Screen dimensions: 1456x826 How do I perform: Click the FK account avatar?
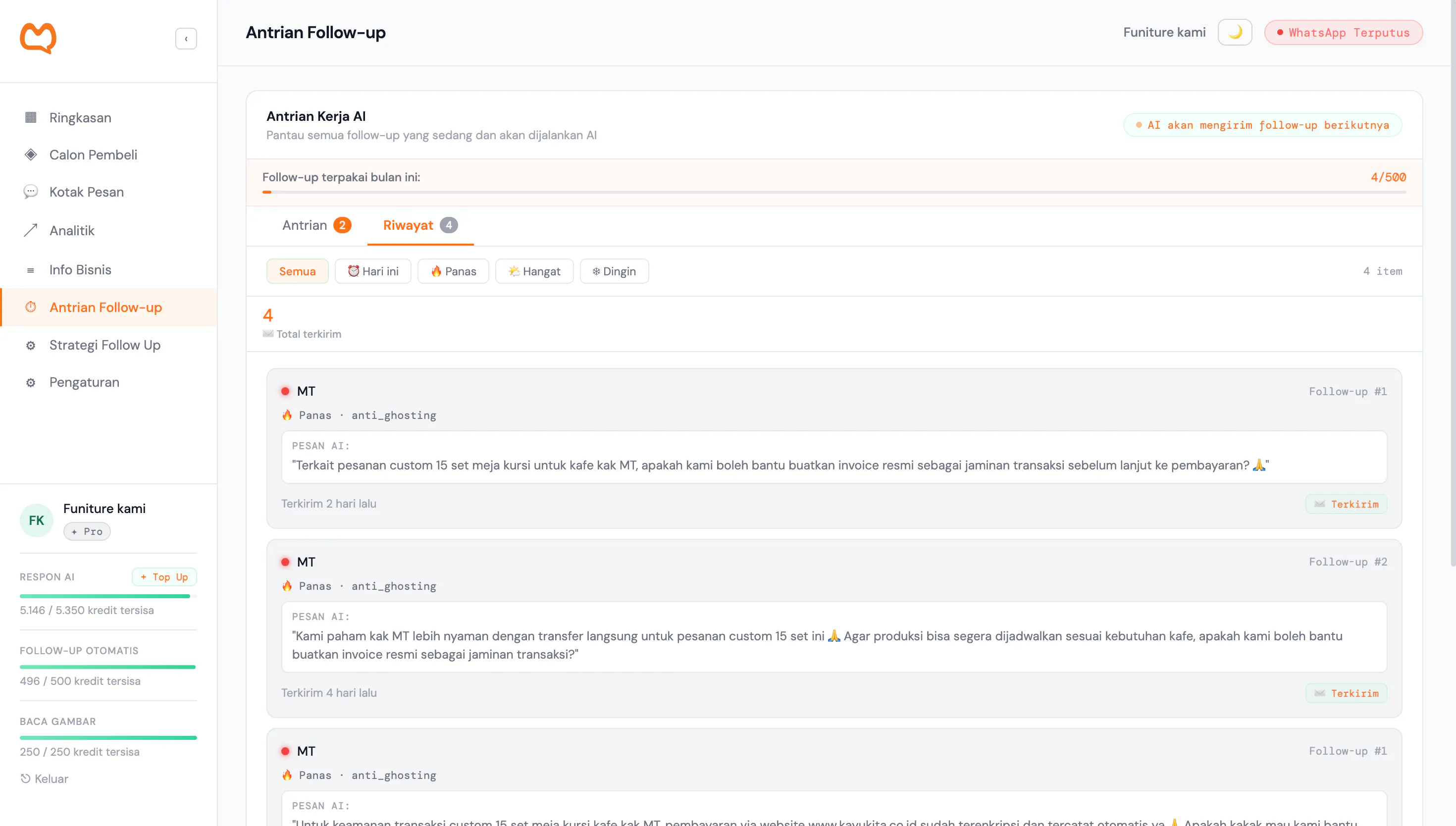click(36, 520)
